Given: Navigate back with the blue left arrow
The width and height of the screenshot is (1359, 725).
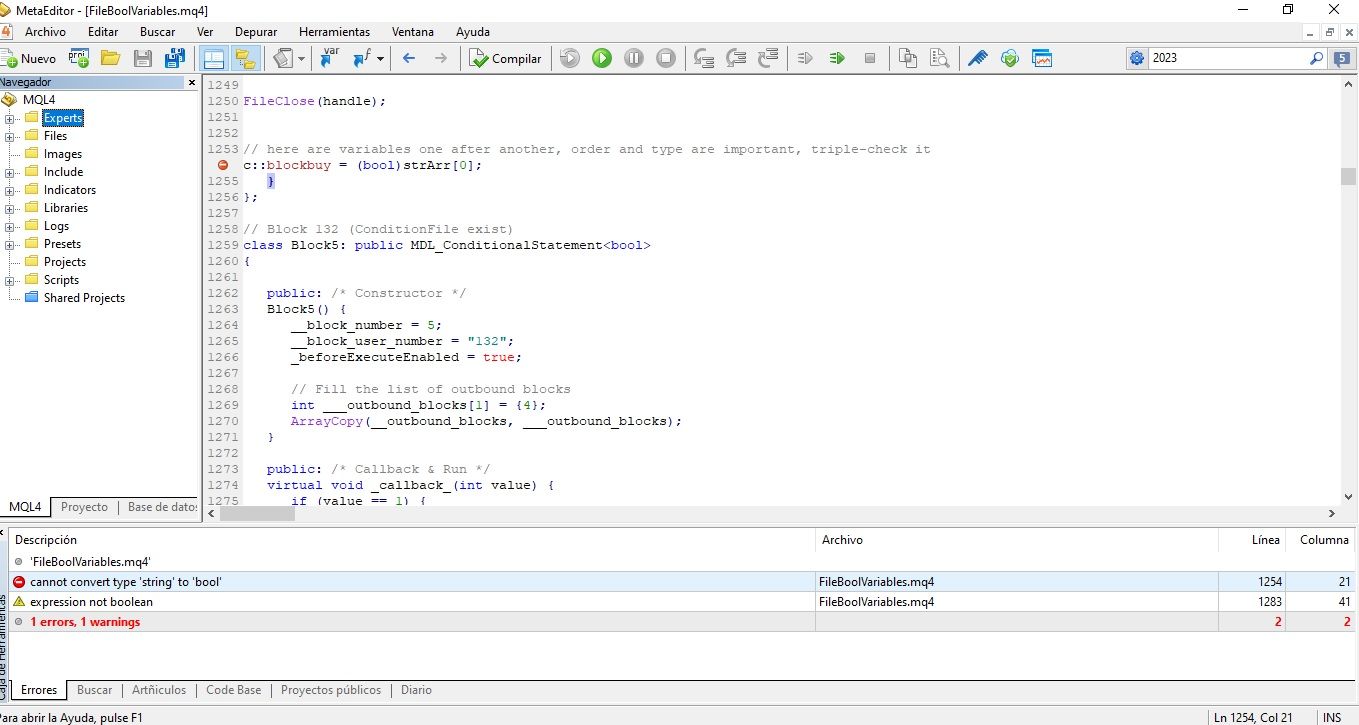Looking at the screenshot, I should point(408,58).
